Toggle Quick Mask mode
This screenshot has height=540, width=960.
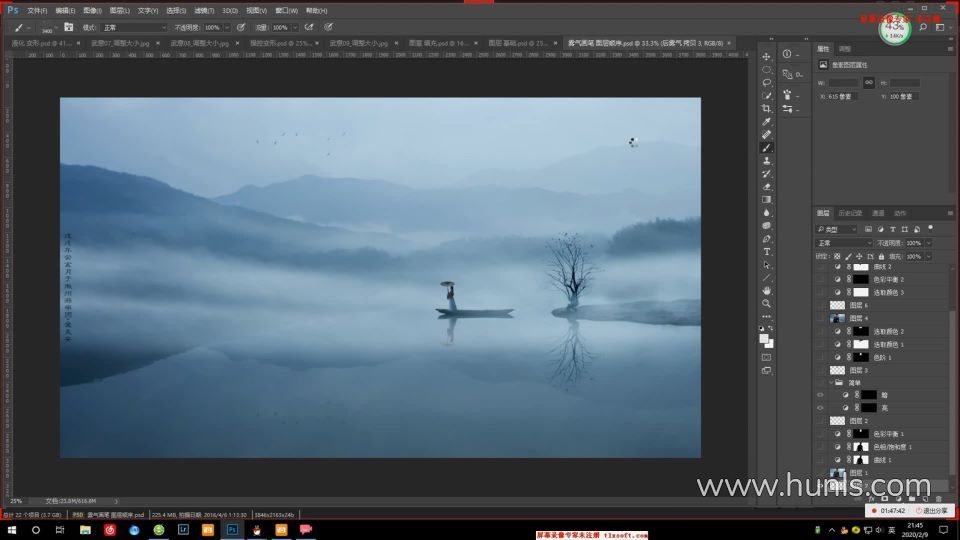tap(767, 357)
